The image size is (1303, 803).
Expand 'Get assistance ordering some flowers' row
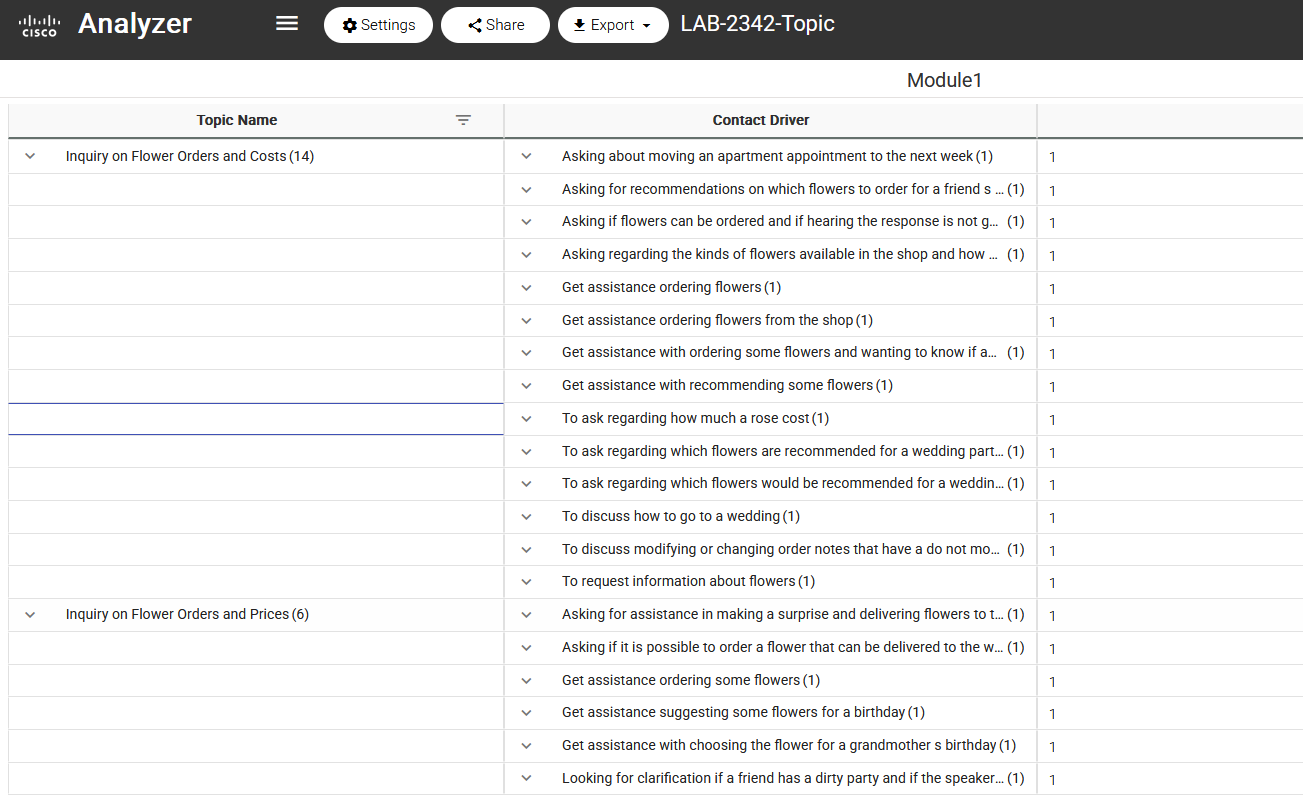click(527, 680)
